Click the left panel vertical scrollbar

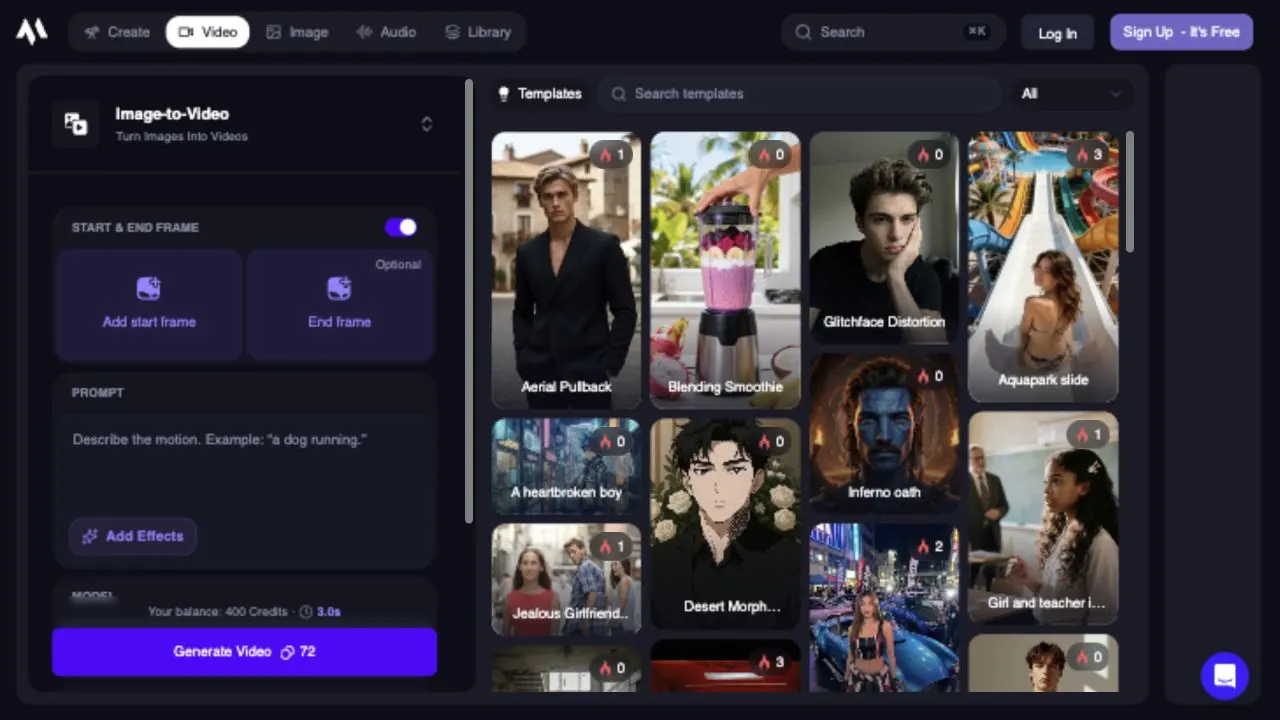click(x=469, y=300)
